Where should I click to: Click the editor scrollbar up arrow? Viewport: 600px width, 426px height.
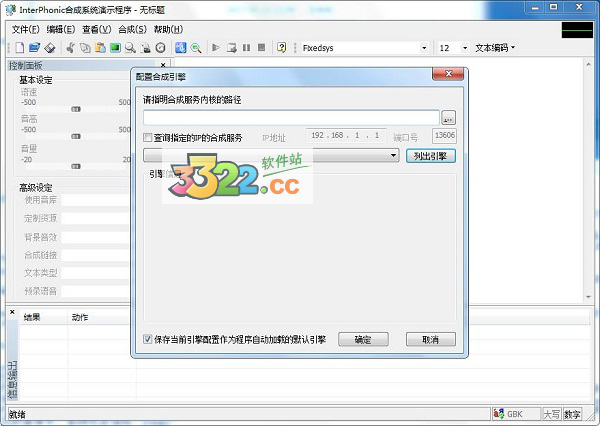pyautogui.click(x=589, y=64)
